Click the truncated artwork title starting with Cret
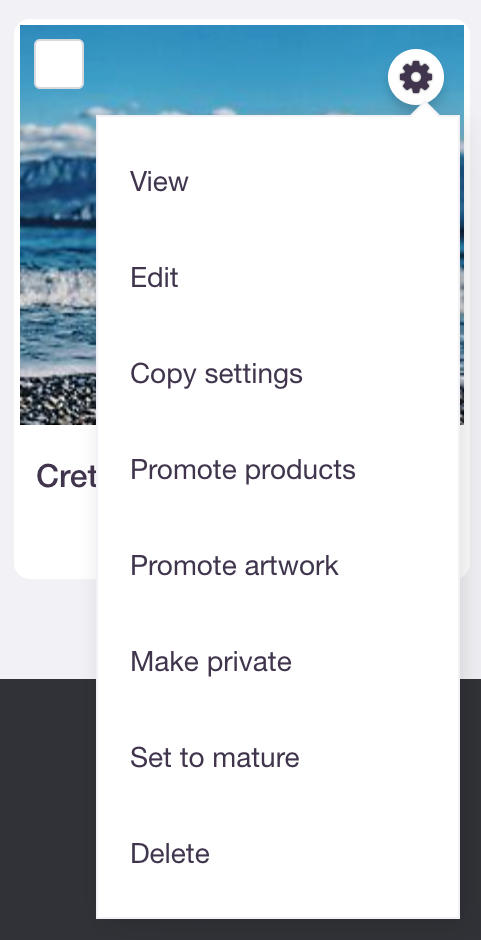 pos(66,477)
